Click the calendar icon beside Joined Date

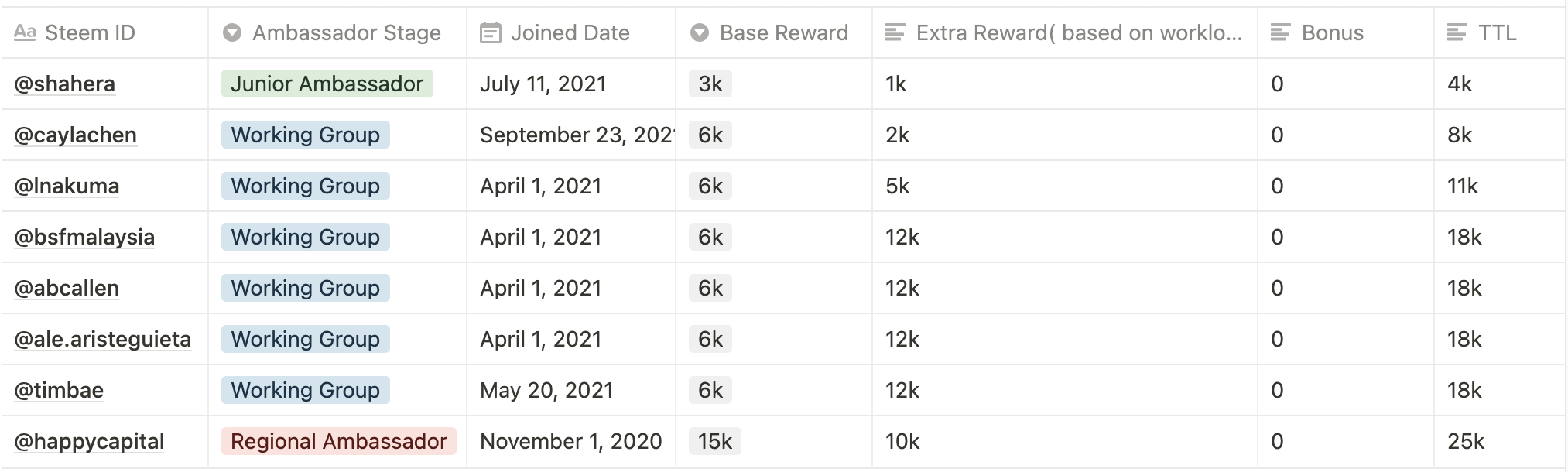tap(490, 32)
